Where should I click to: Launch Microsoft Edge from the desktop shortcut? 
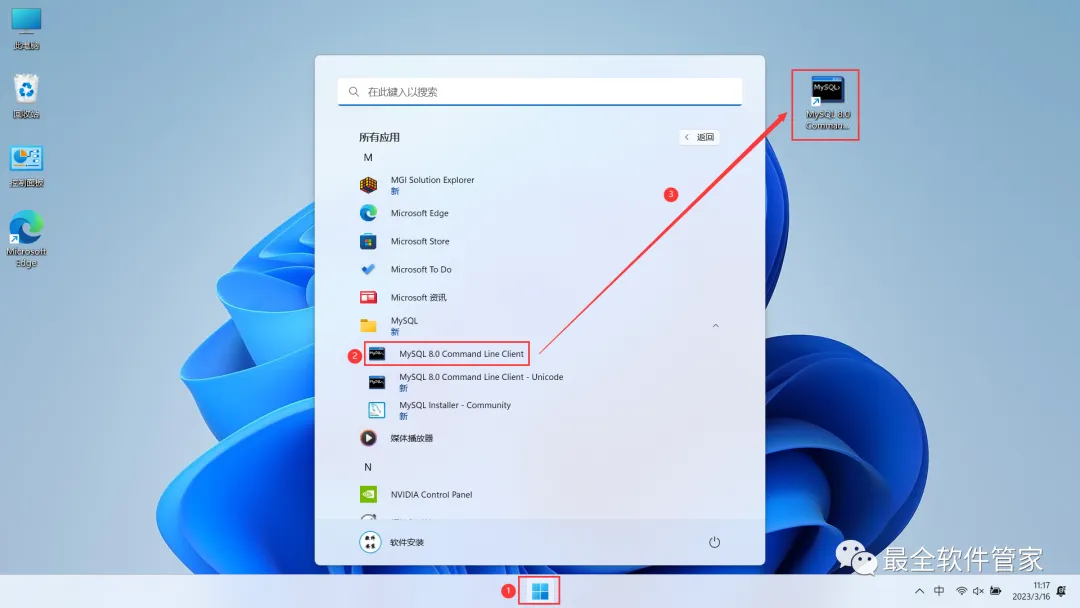[x=26, y=239]
